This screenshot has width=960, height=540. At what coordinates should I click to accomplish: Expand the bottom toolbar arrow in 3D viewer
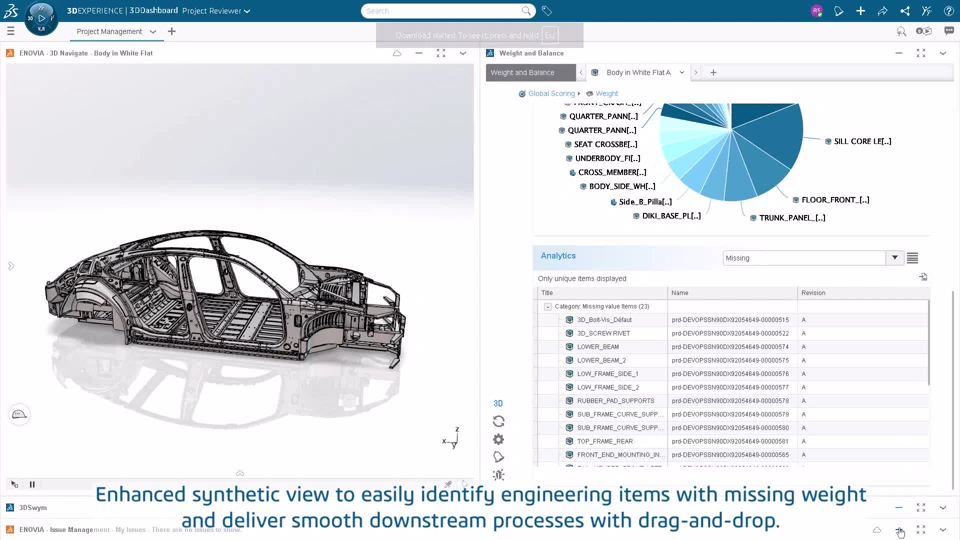click(240, 473)
